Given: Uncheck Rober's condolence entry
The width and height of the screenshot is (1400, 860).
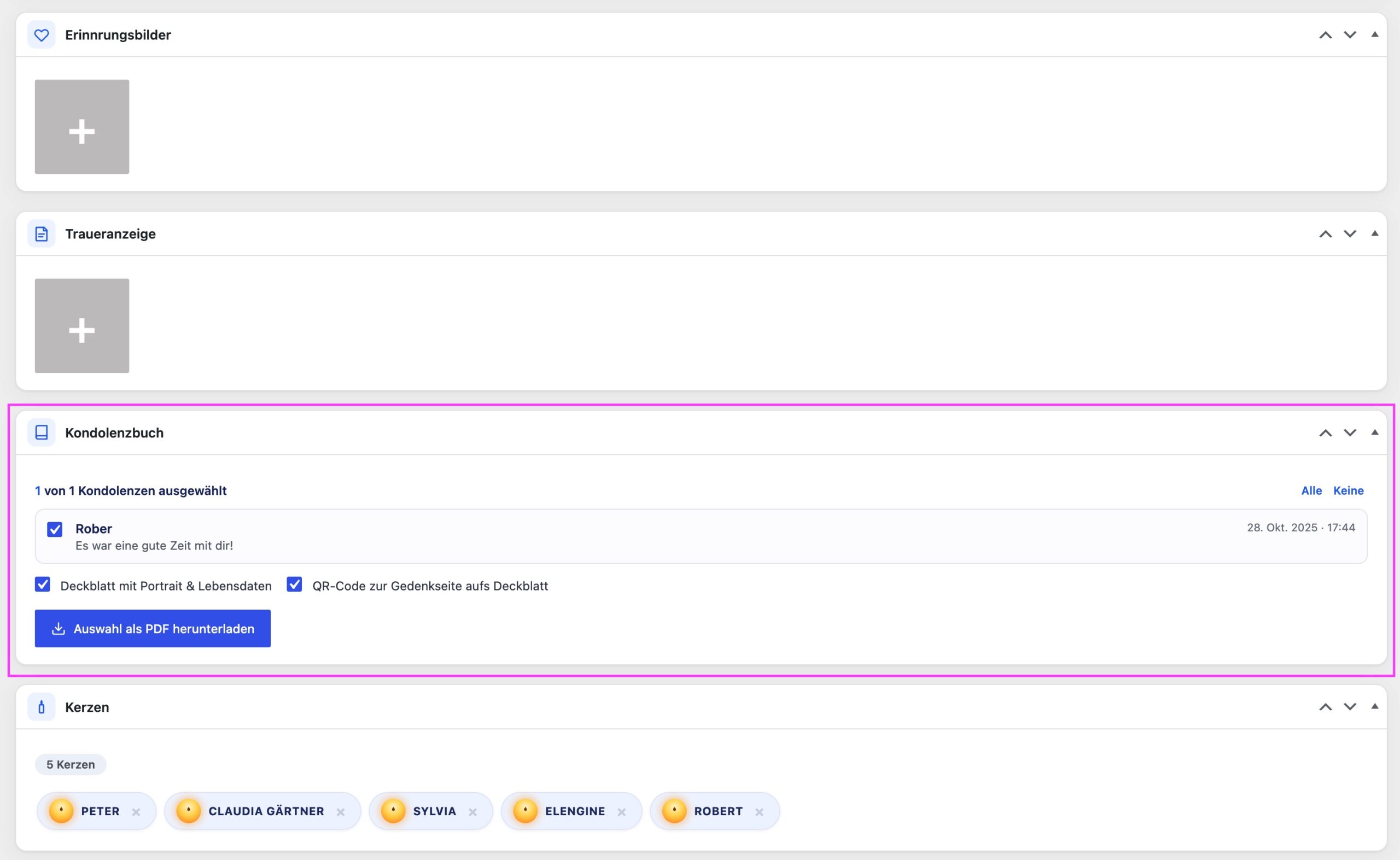Looking at the screenshot, I should tap(55, 530).
